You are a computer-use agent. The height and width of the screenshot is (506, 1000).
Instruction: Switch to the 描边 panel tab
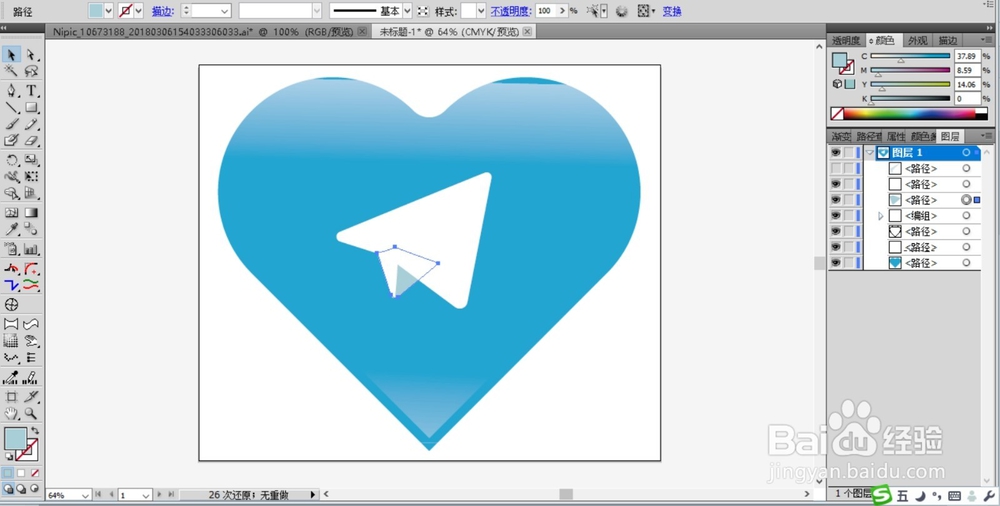click(948, 40)
